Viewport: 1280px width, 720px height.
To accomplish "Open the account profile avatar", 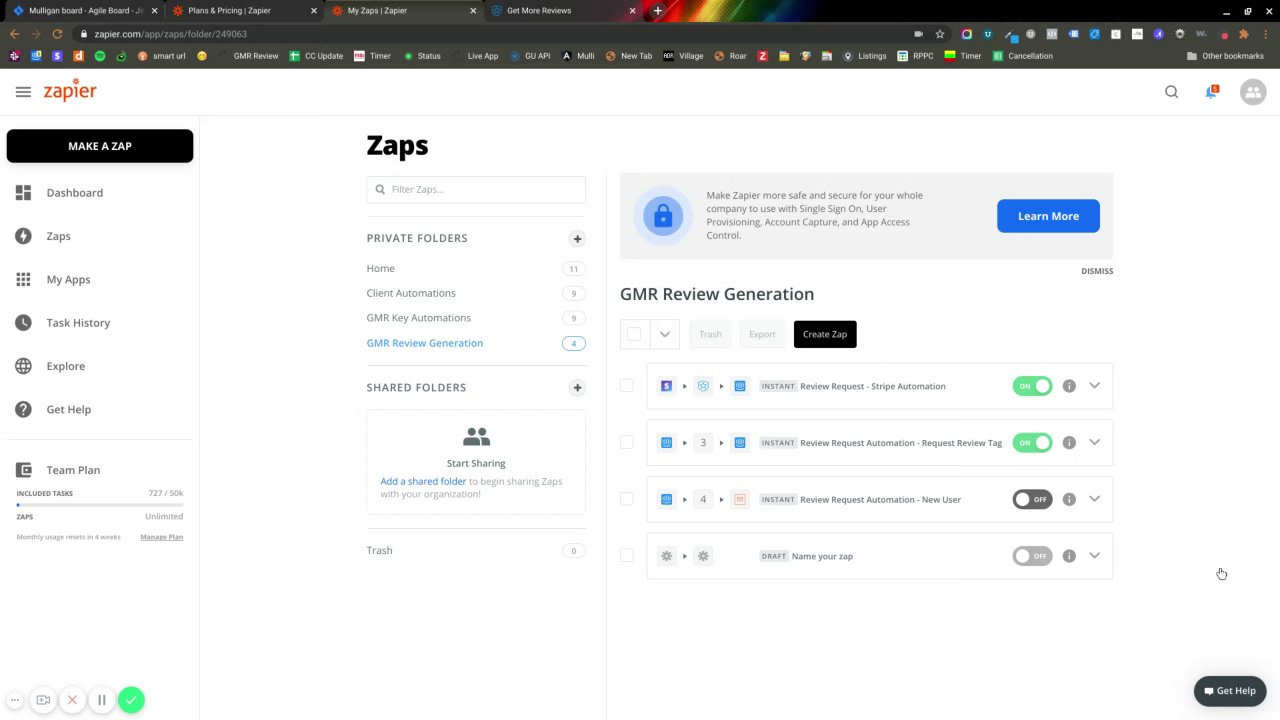I will coord(1252,92).
